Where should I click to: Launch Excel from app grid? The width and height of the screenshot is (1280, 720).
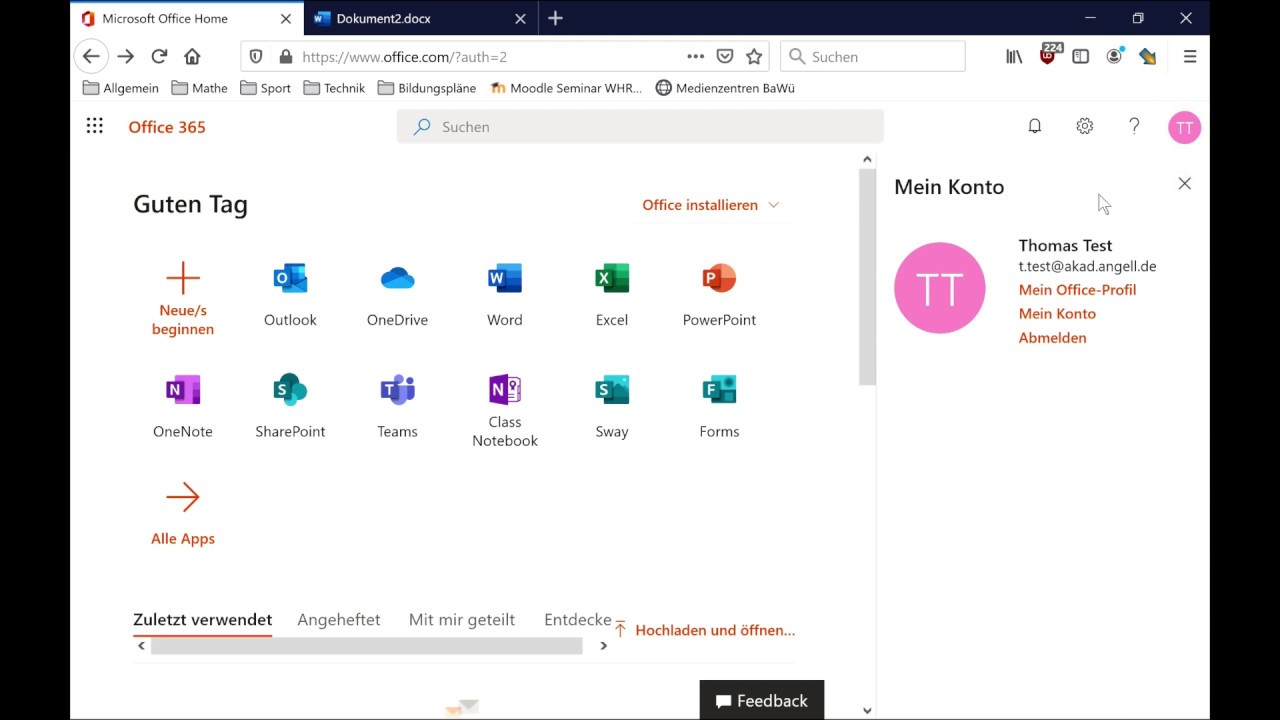click(x=612, y=295)
